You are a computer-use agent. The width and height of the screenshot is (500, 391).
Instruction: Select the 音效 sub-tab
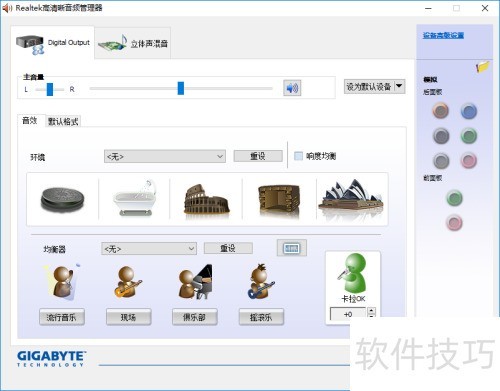[x=30, y=121]
